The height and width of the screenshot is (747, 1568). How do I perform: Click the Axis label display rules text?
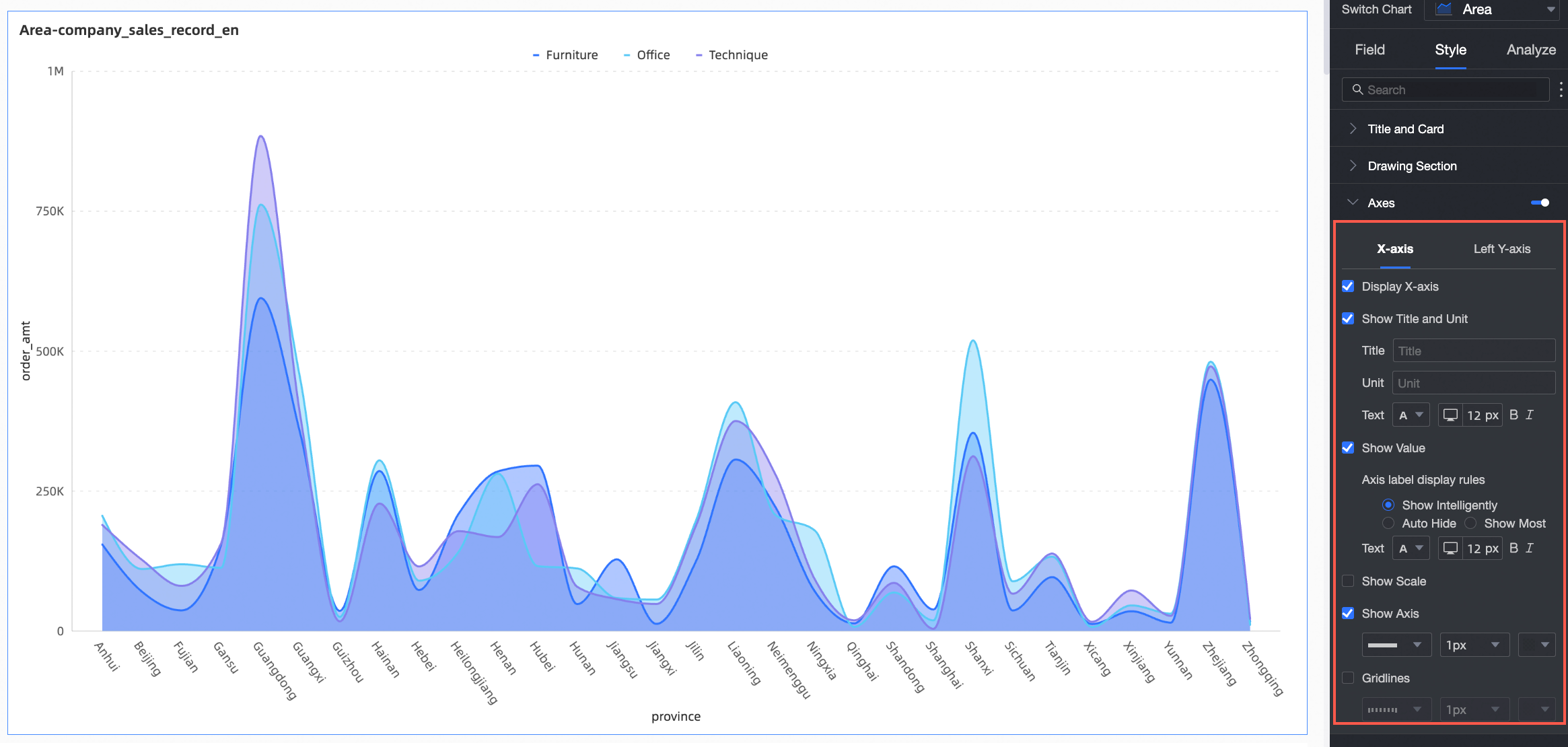pos(1423,480)
